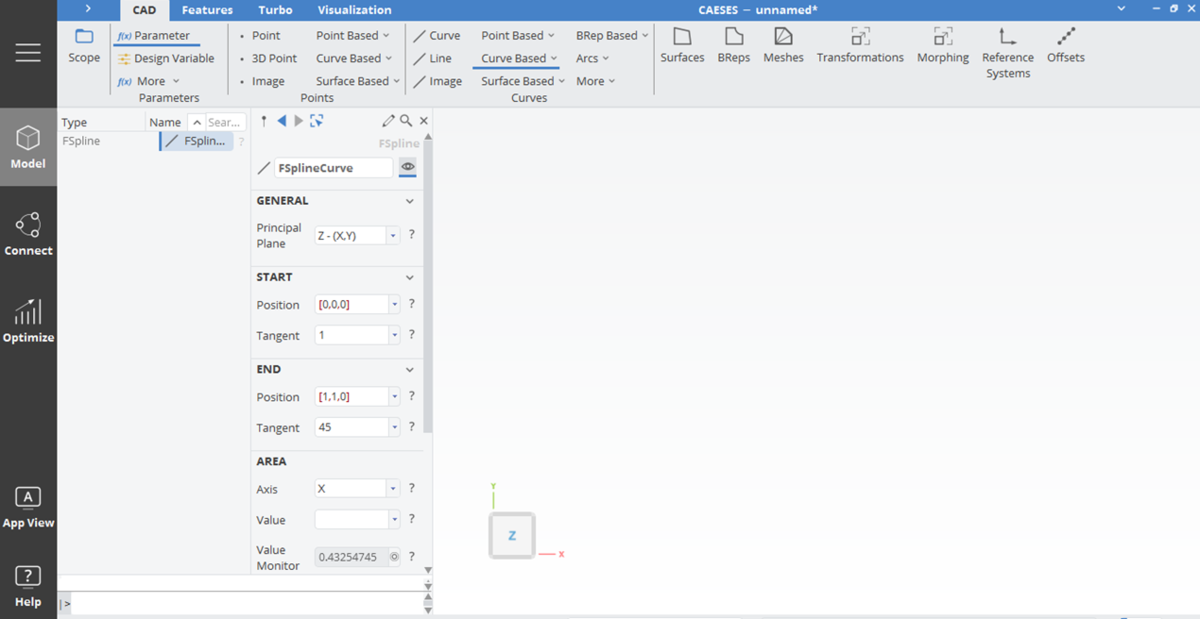Edit the FSplineCurve name field
This screenshot has width=1200, height=619.
click(333, 168)
